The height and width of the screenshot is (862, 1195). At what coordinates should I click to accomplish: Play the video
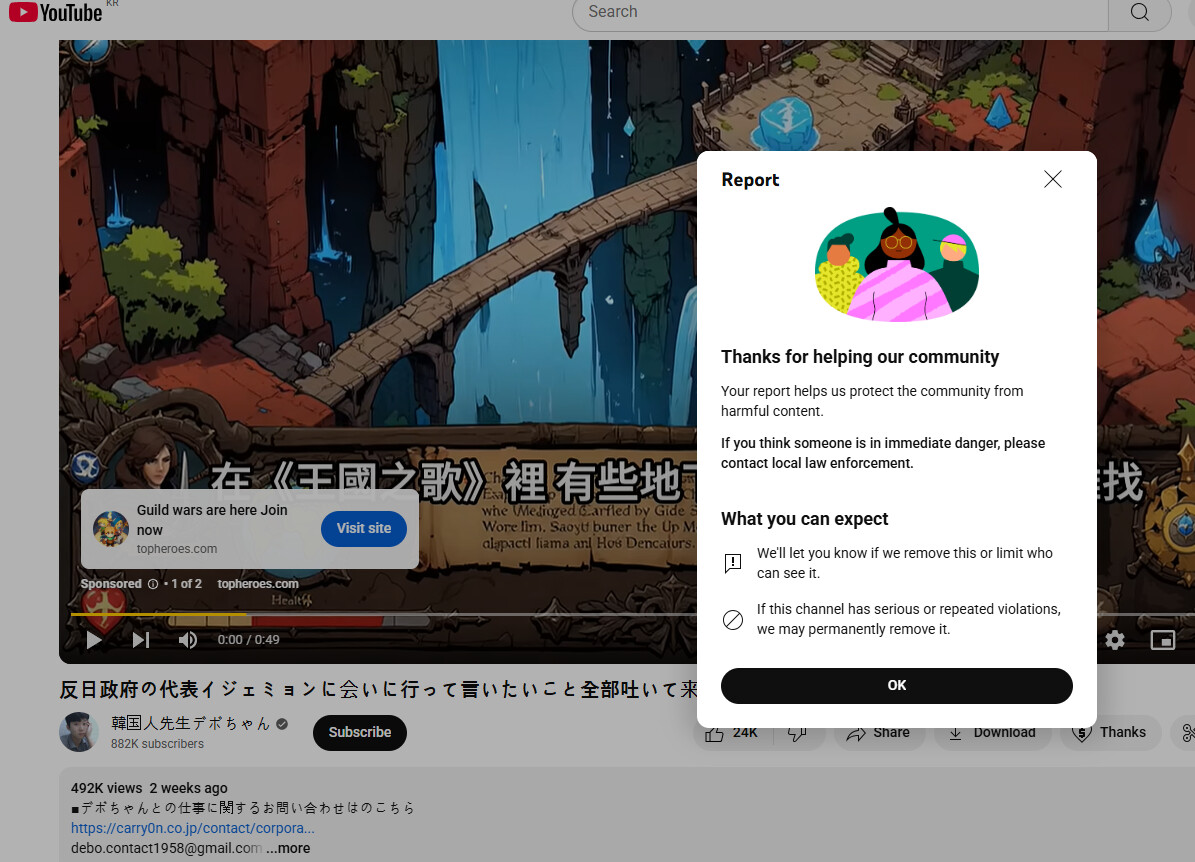tap(94, 639)
